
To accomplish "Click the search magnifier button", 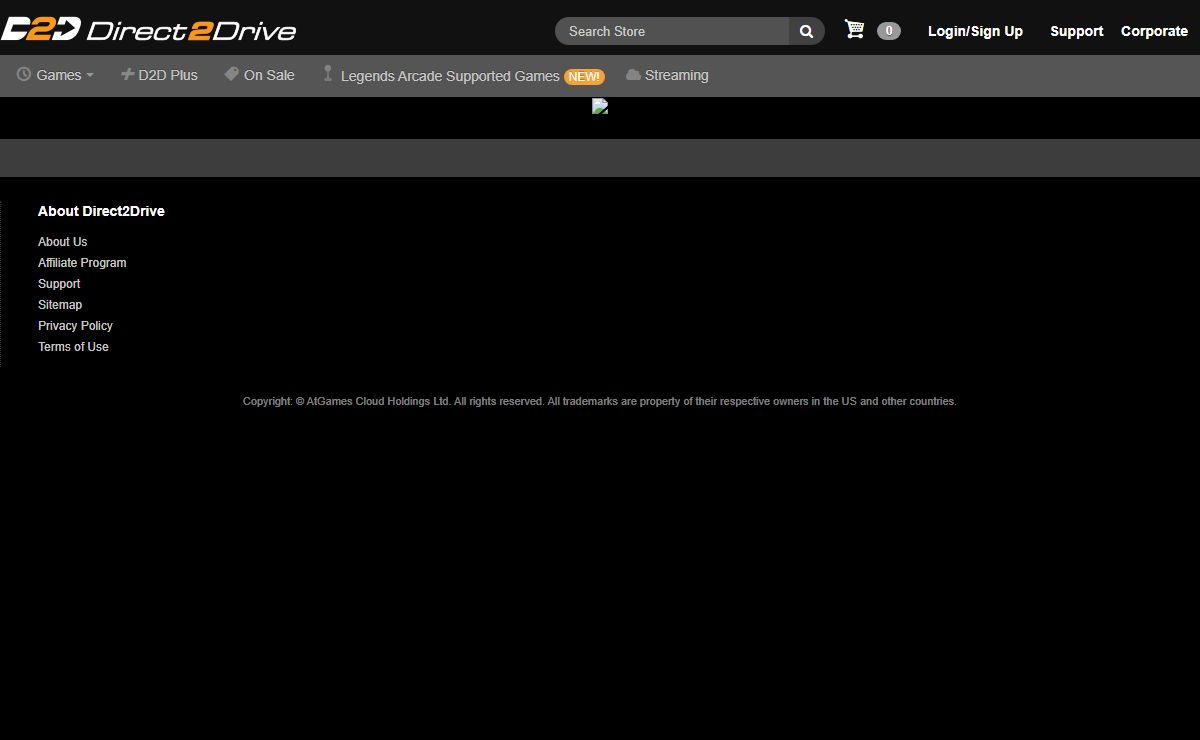I will 806,31.
